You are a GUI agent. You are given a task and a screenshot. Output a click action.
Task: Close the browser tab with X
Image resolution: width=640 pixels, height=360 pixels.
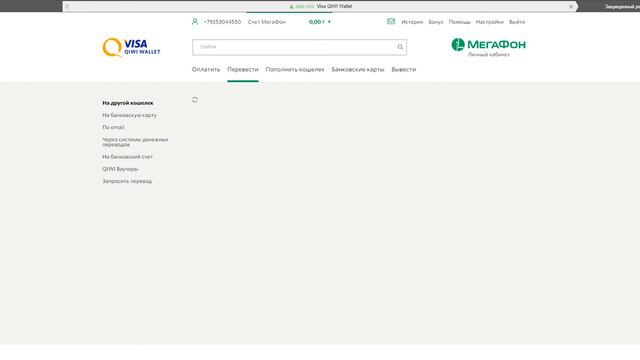point(571,6)
